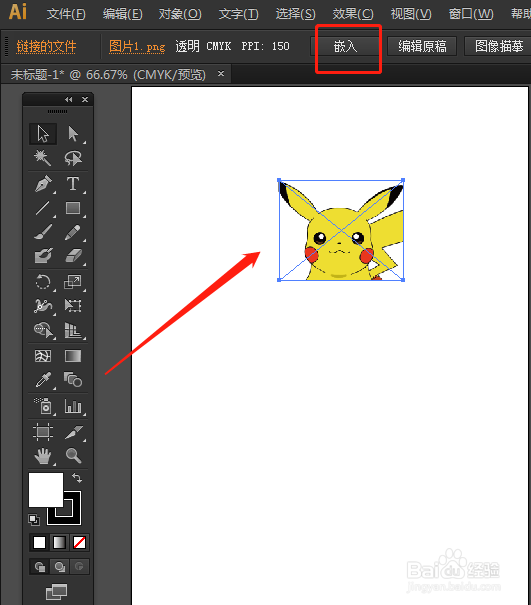Select the Hand tool

[43, 456]
